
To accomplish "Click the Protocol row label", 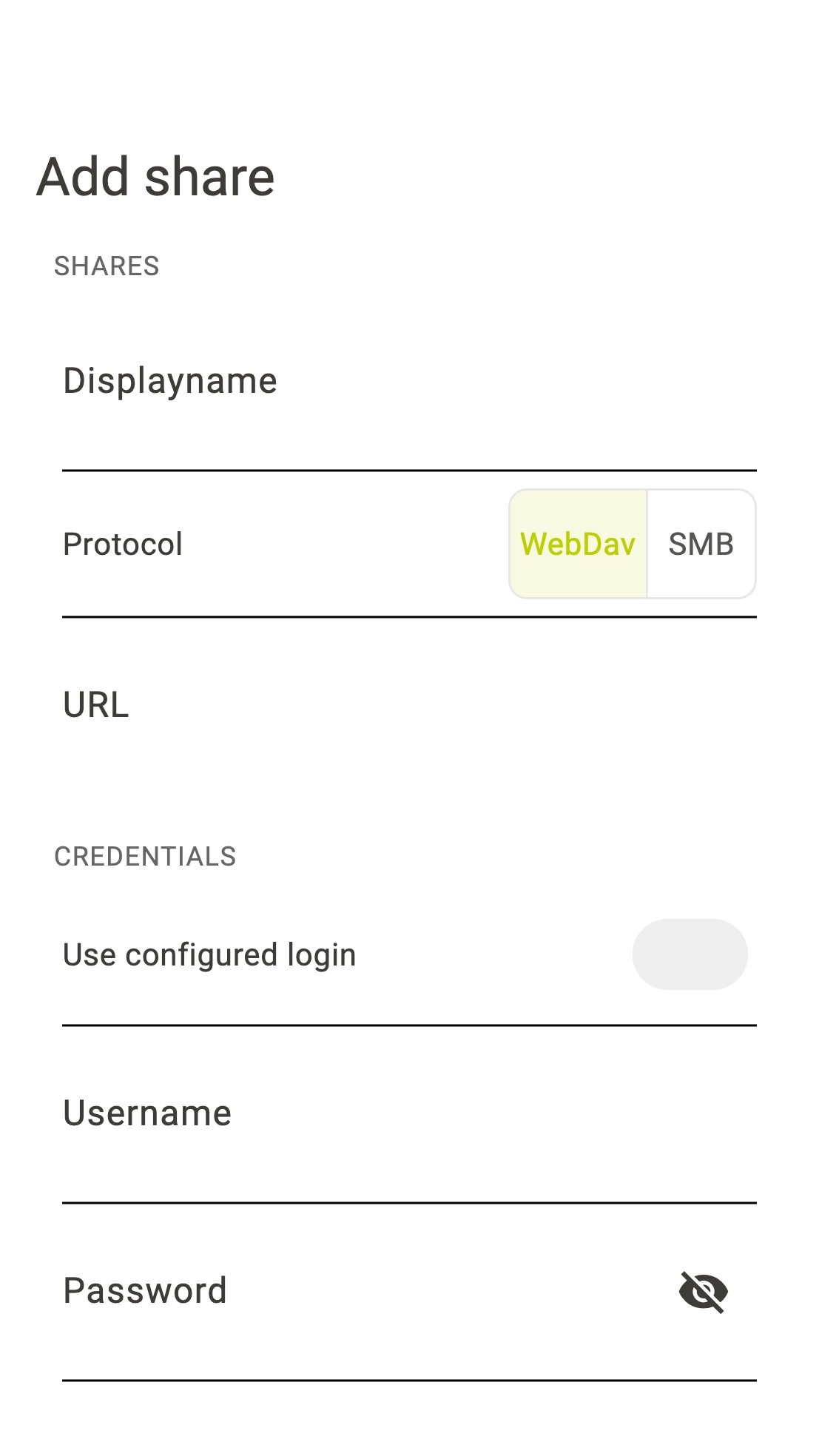I will 123,545.
